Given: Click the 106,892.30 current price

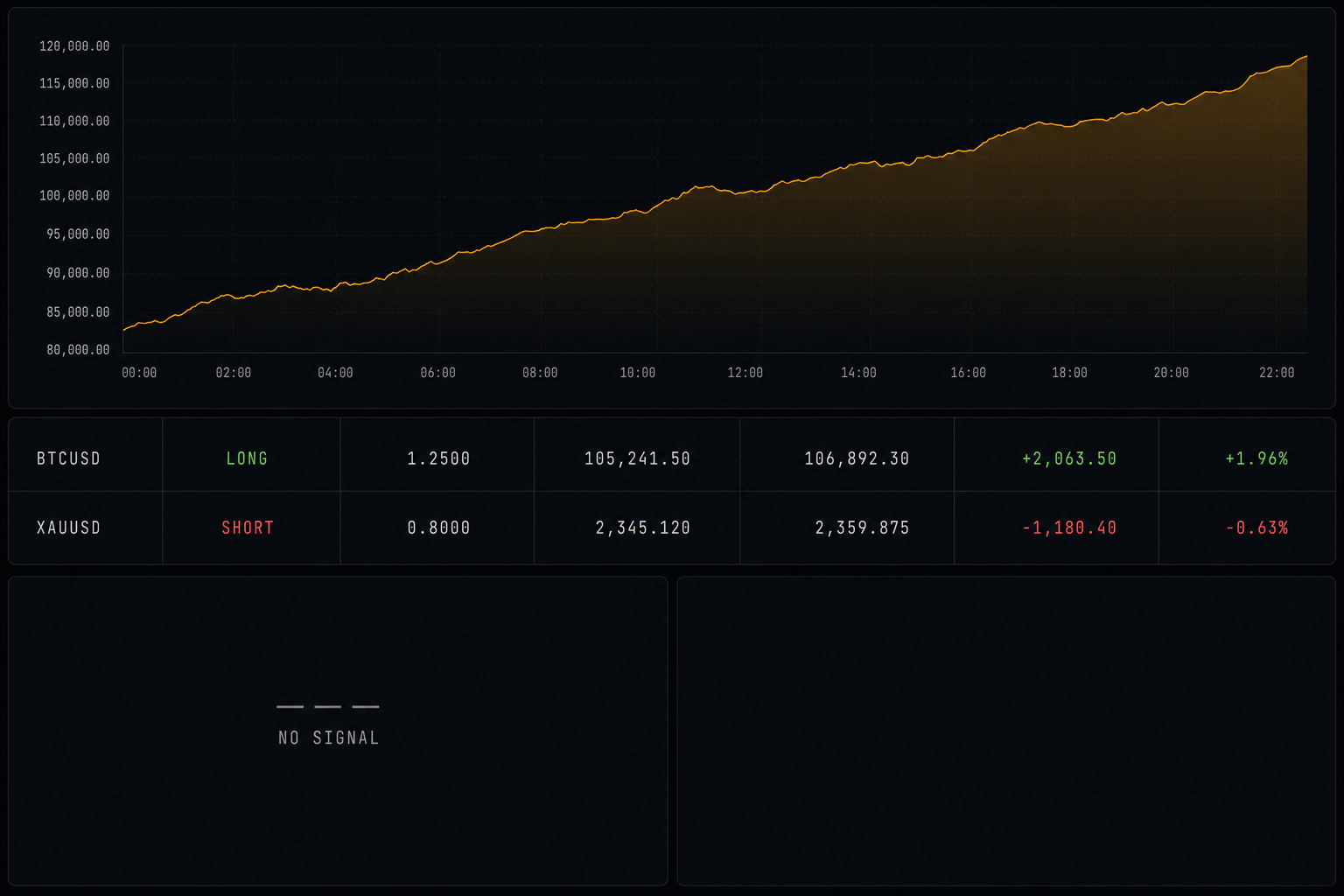Looking at the screenshot, I should pos(857,458).
